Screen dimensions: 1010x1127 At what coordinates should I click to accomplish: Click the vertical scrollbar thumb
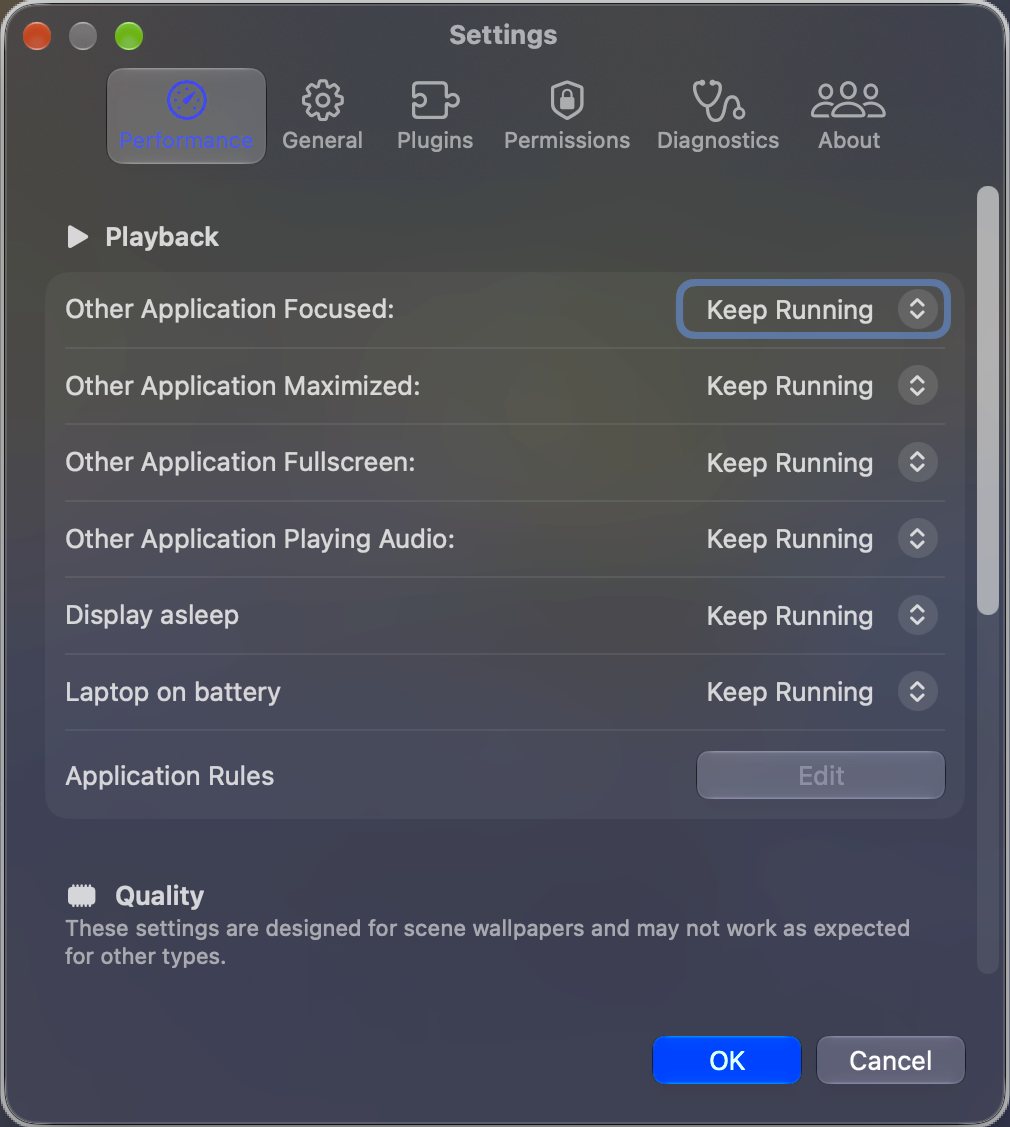click(x=988, y=400)
